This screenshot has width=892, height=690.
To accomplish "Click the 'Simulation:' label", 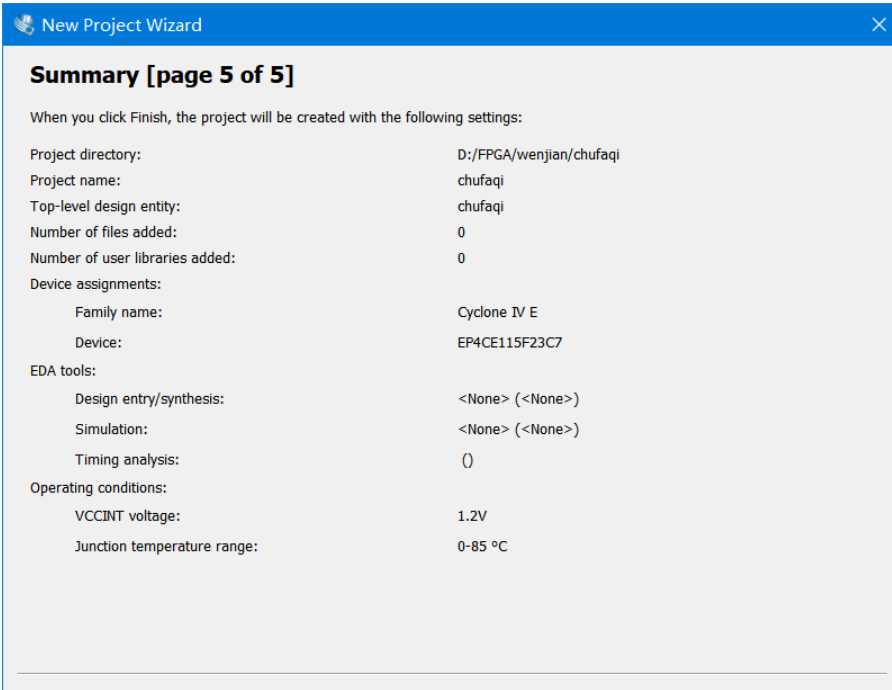I will pyautogui.click(x=111, y=429).
